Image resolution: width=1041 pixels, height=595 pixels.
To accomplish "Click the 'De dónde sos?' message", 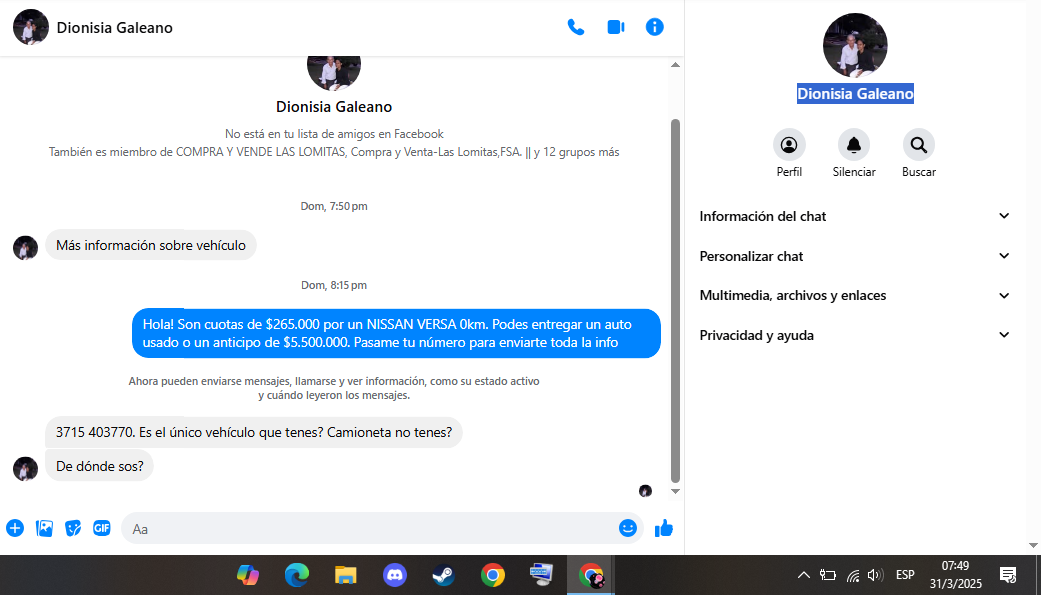I will [100, 466].
